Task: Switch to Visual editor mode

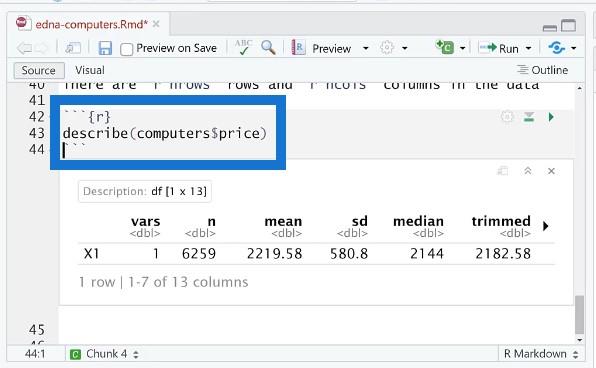Action: pos(90,70)
